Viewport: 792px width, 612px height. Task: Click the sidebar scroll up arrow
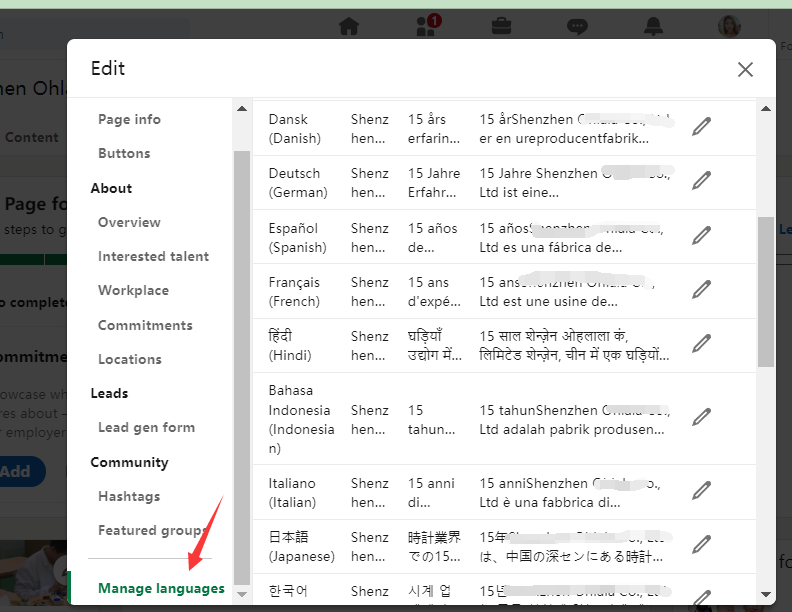point(242,109)
